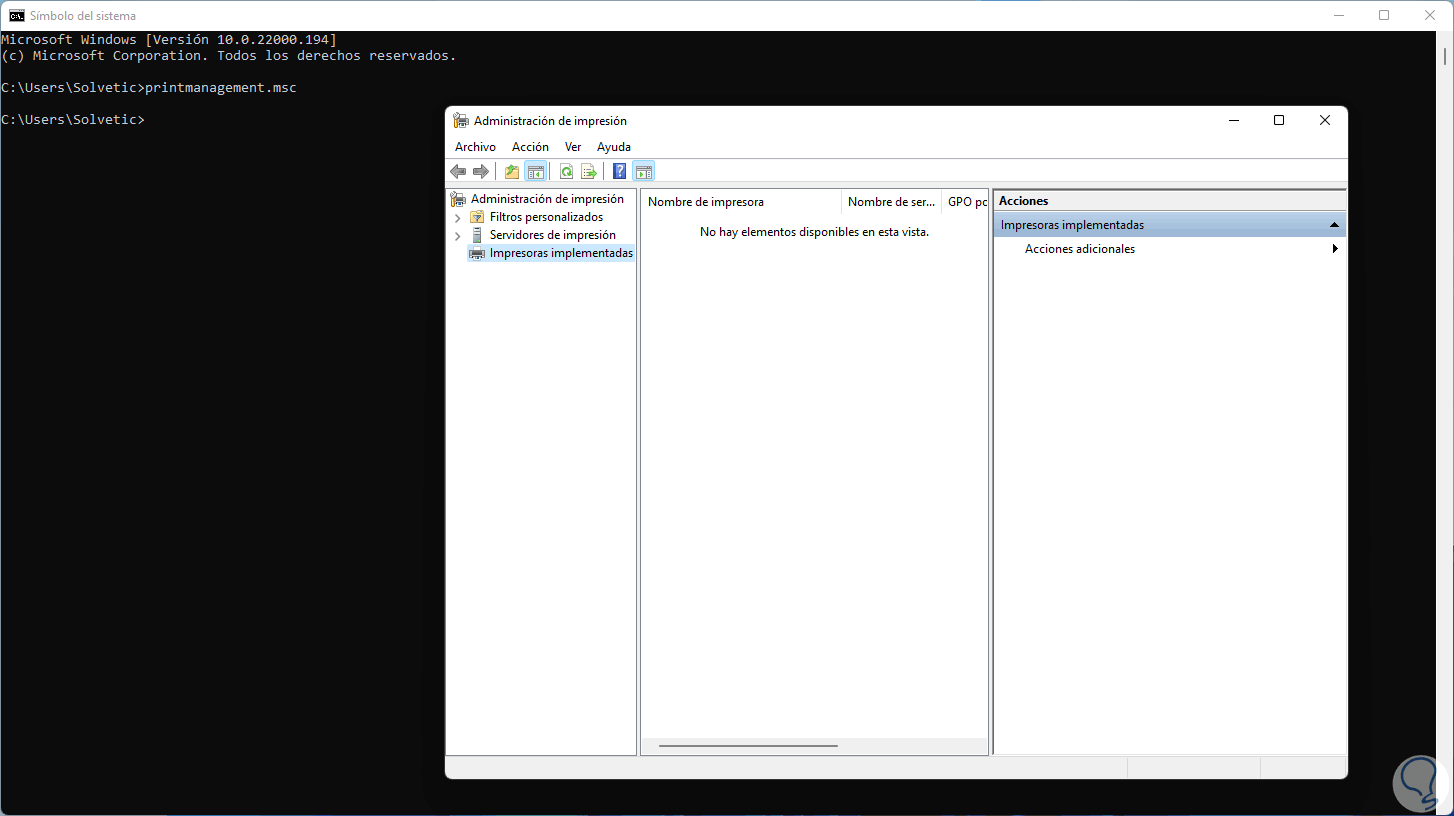1454x816 pixels.
Task: Click the Servidores de impresión server icon
Action: click(x=477, y=235)
